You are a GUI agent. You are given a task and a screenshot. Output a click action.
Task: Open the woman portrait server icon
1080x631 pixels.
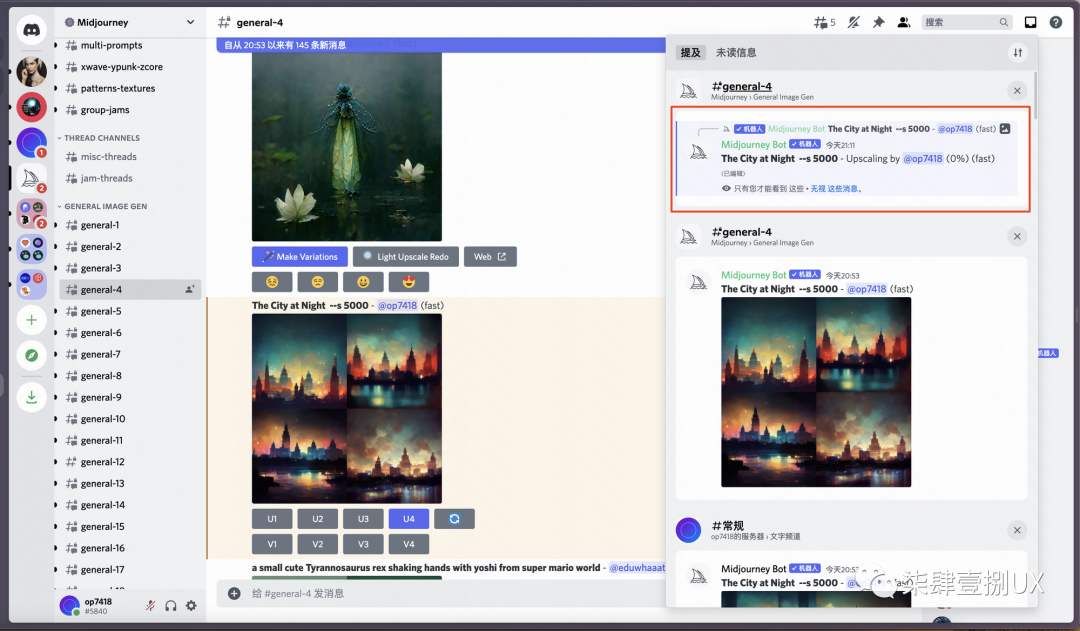32,71
